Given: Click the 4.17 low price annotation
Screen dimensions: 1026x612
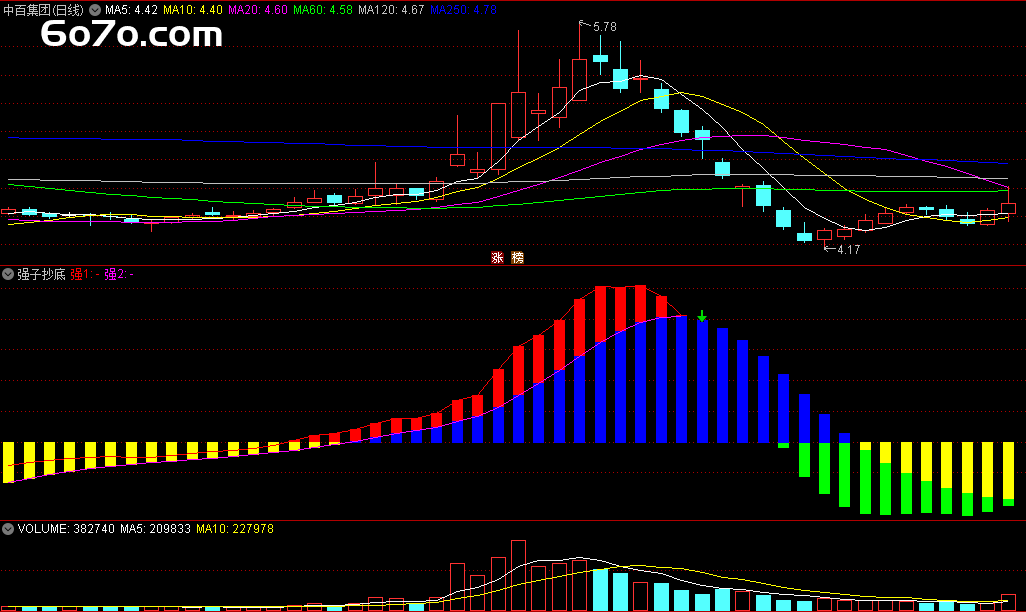Looking at the screenshot, I should 848,249.
